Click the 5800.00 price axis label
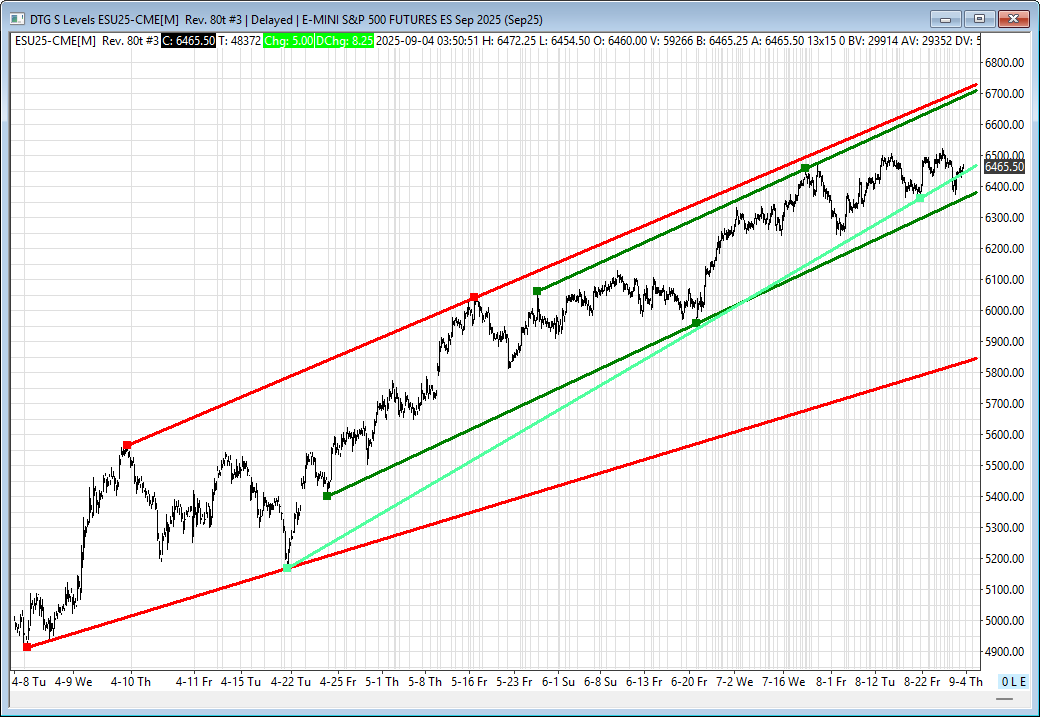This screenshot has height=717, width=1040. [1004, 373]
